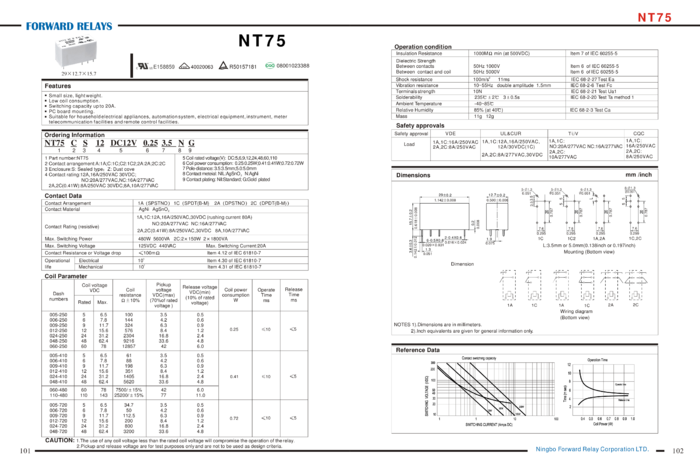The width and height of the screenshot is (700, 475).
Task: Click 0.41 coil power consumption cell
Action: (234, 376)
